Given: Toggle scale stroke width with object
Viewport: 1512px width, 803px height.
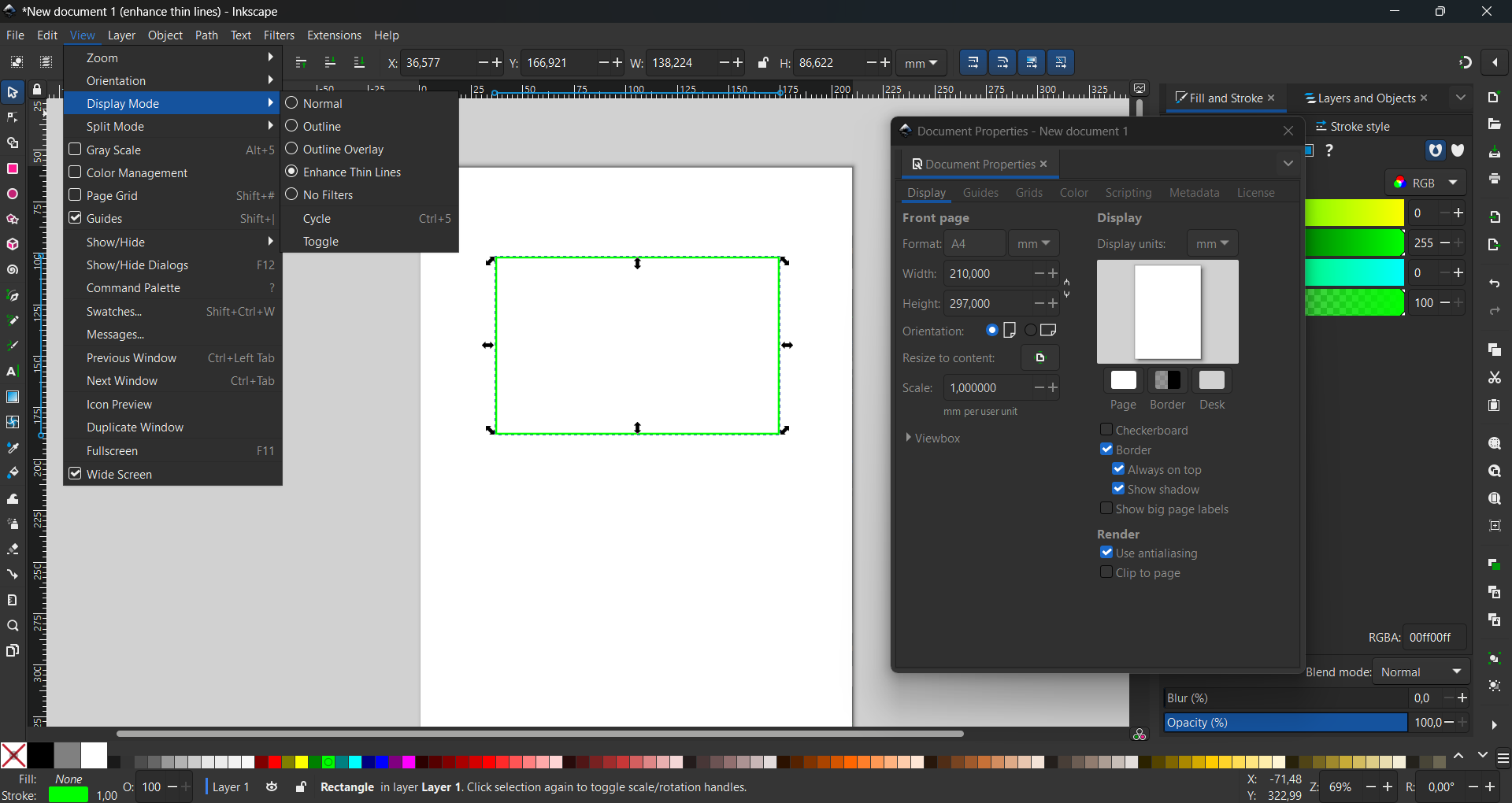Looking at the screenshot, I should coord(973,63).
